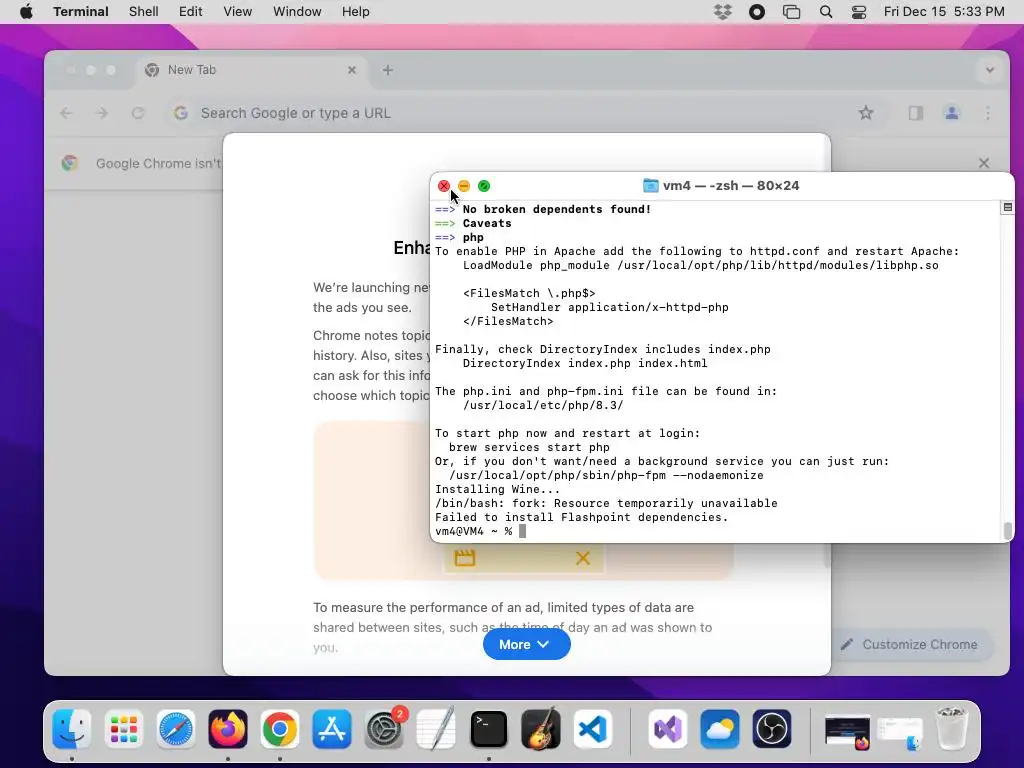Open the App Store dock icon
The image size is (1024, 768).
click(x=332, y=729)
